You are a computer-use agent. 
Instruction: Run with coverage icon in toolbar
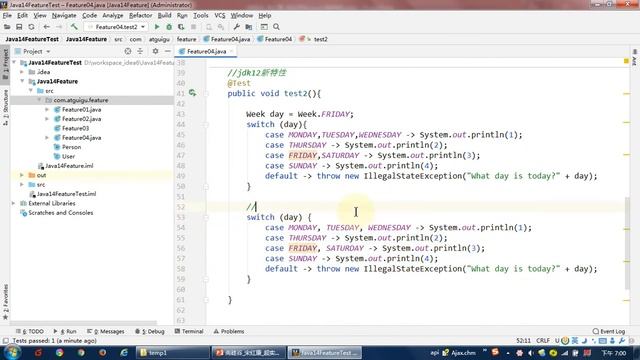click(x=181, y=27)
